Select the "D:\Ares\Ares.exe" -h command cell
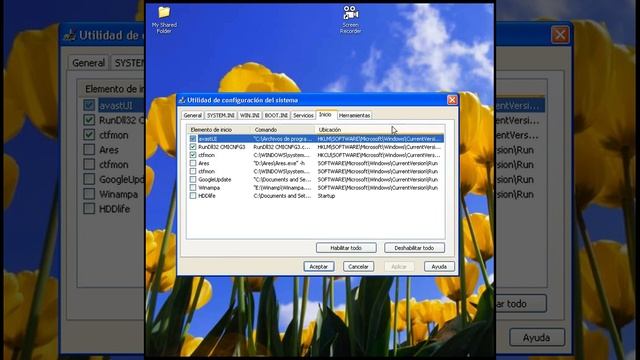The image size is (640, 360). point(279,163)
